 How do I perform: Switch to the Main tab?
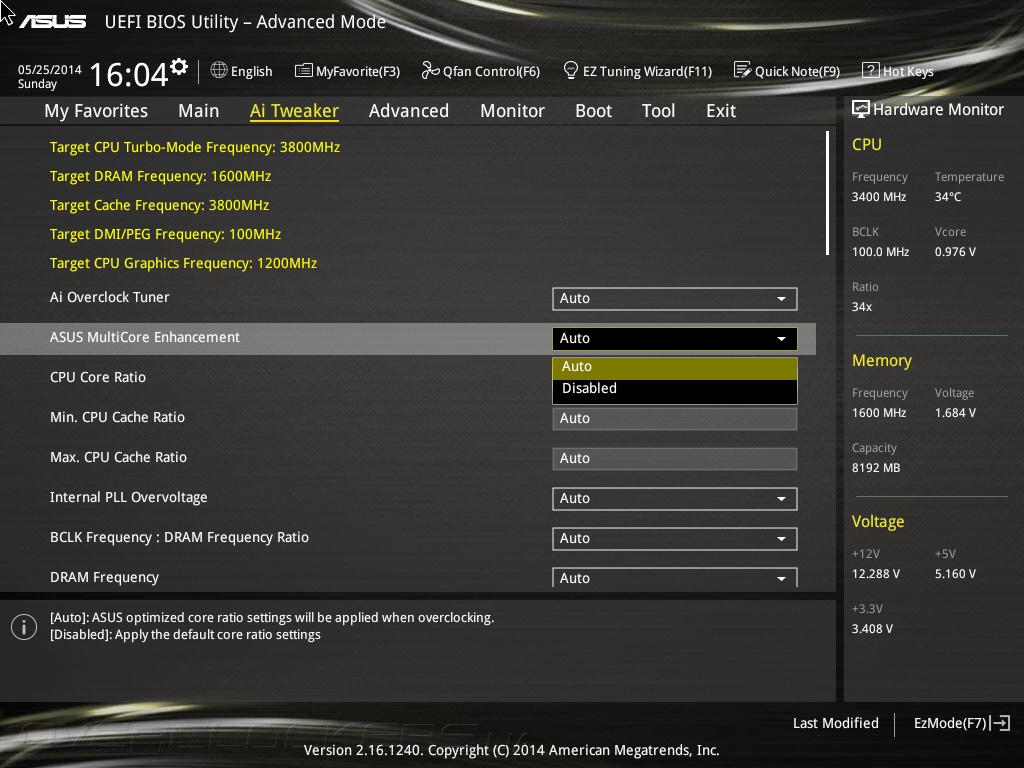[199, 111]
